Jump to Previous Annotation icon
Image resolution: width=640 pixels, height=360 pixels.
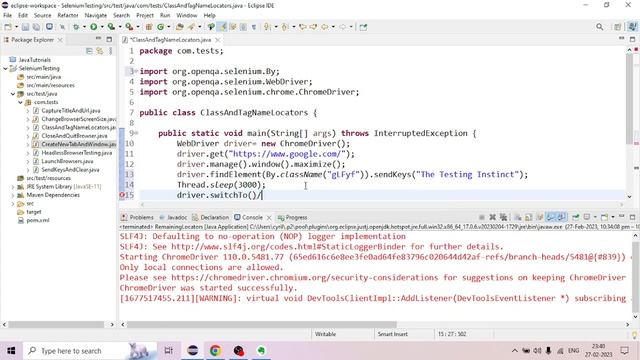(285, 27)
